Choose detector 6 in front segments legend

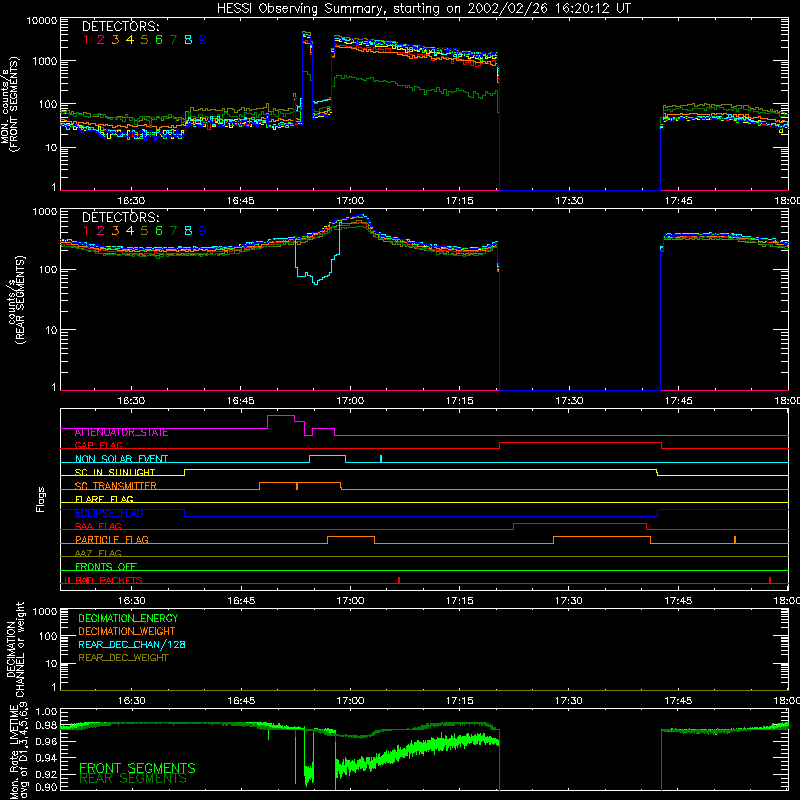(x=159, y=39)
